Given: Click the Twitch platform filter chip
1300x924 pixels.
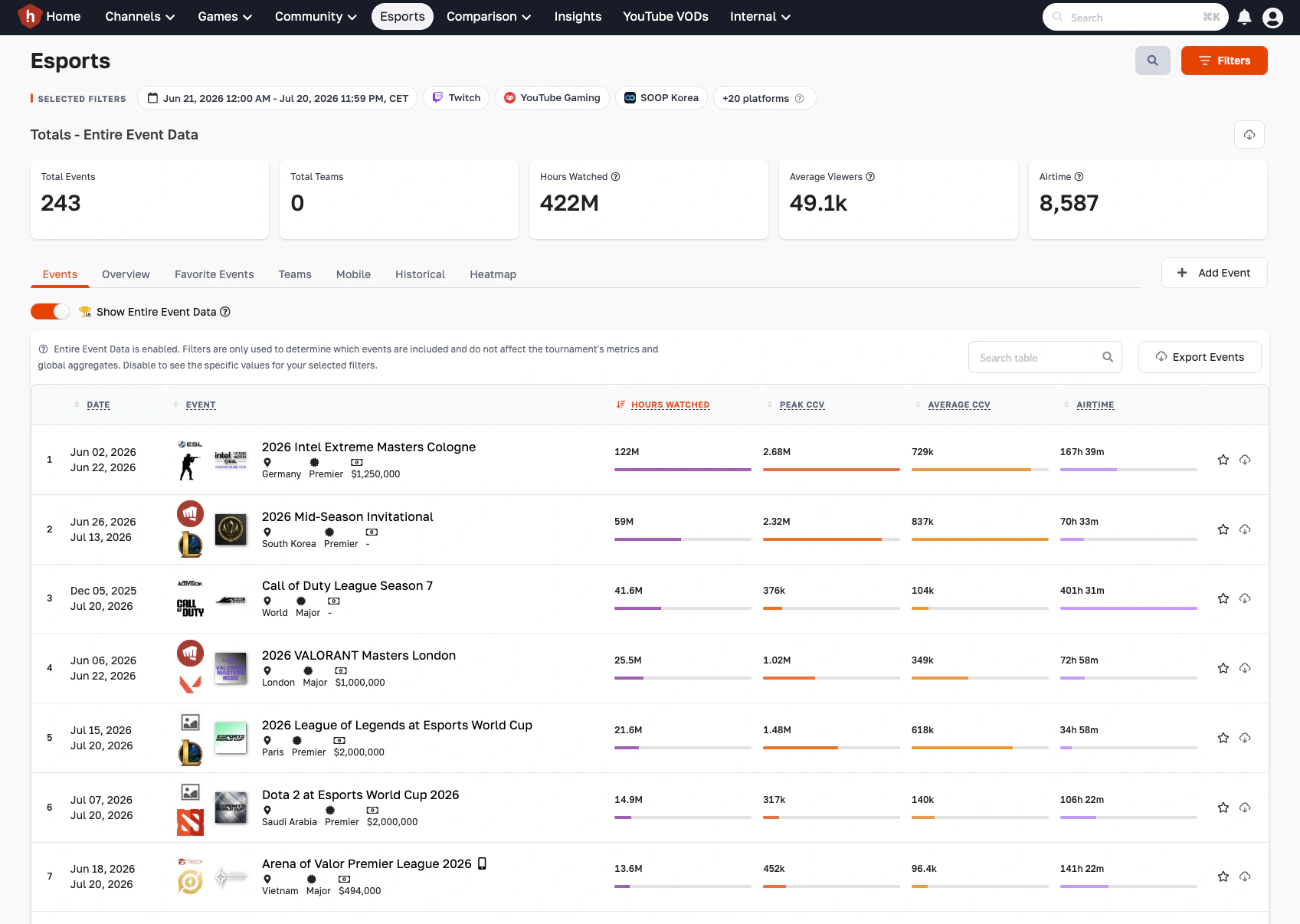Looking at the screenshot, I should click(x=457, y=98).
